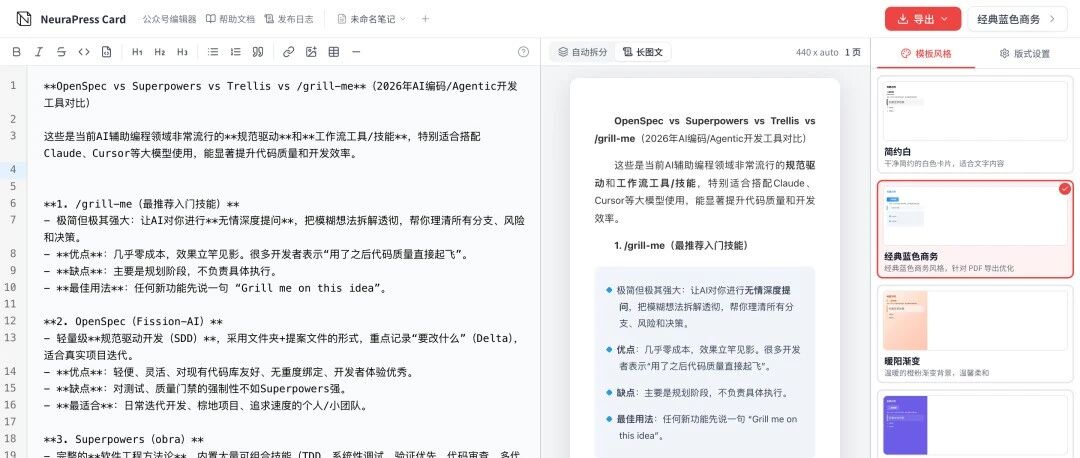Open the 模板风格 tab

point(926,53)
